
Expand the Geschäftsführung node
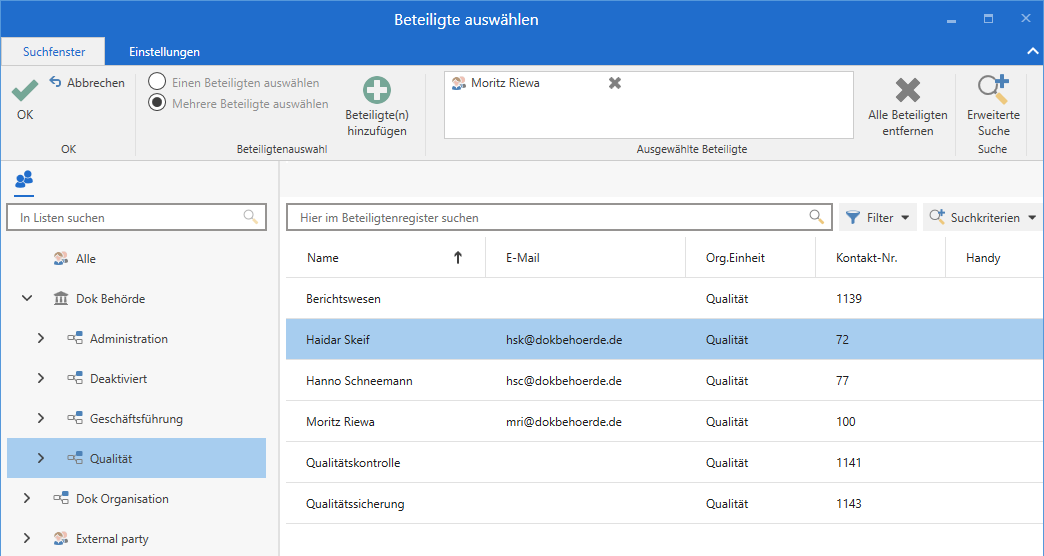point(41,418)
